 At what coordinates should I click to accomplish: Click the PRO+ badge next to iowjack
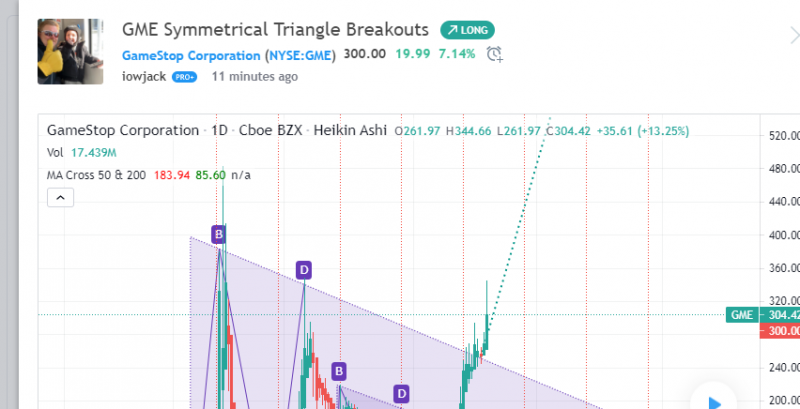pyautogui.click(x=184, y=76)
